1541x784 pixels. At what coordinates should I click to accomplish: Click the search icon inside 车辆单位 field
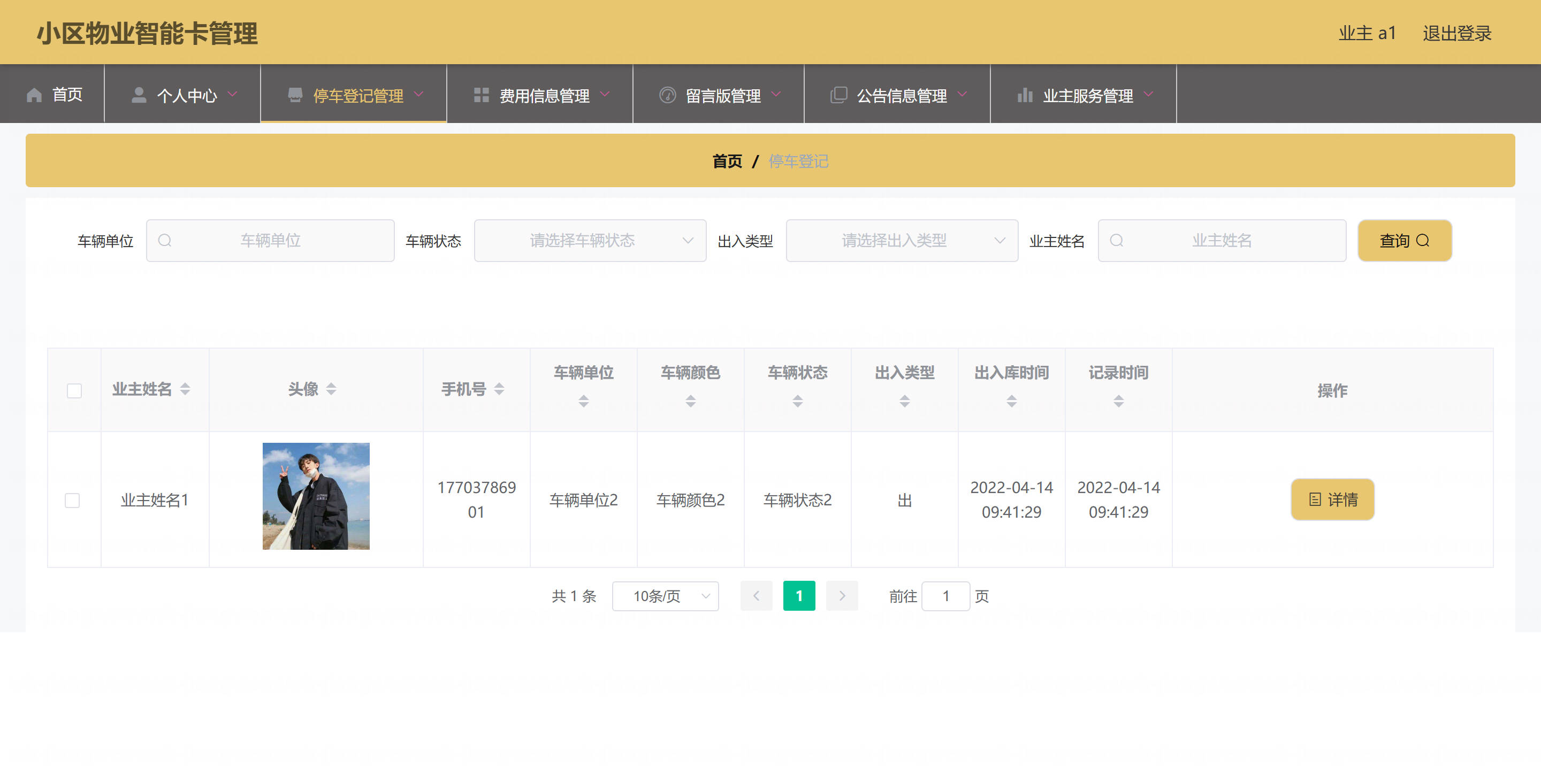point(164,241)
